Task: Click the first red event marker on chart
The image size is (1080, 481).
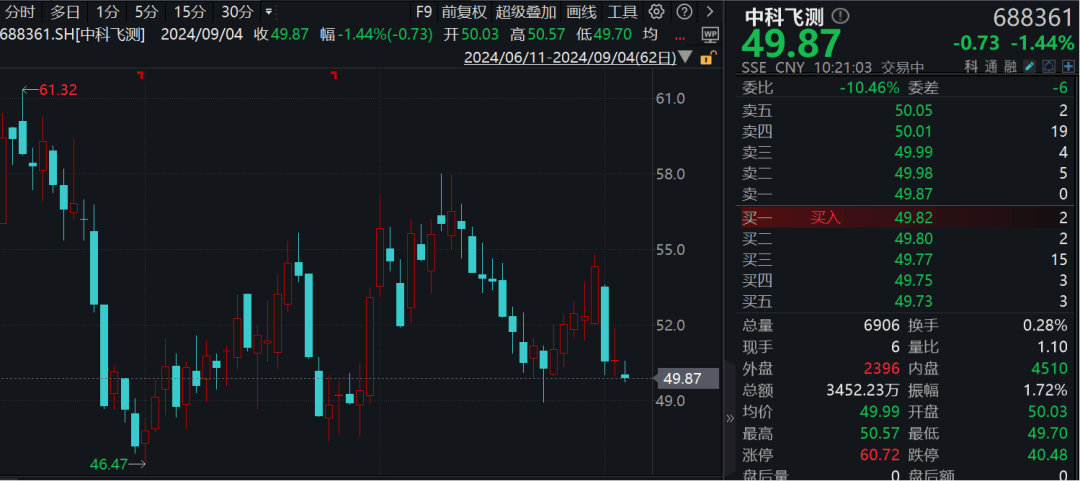Action: pos(141,74)
